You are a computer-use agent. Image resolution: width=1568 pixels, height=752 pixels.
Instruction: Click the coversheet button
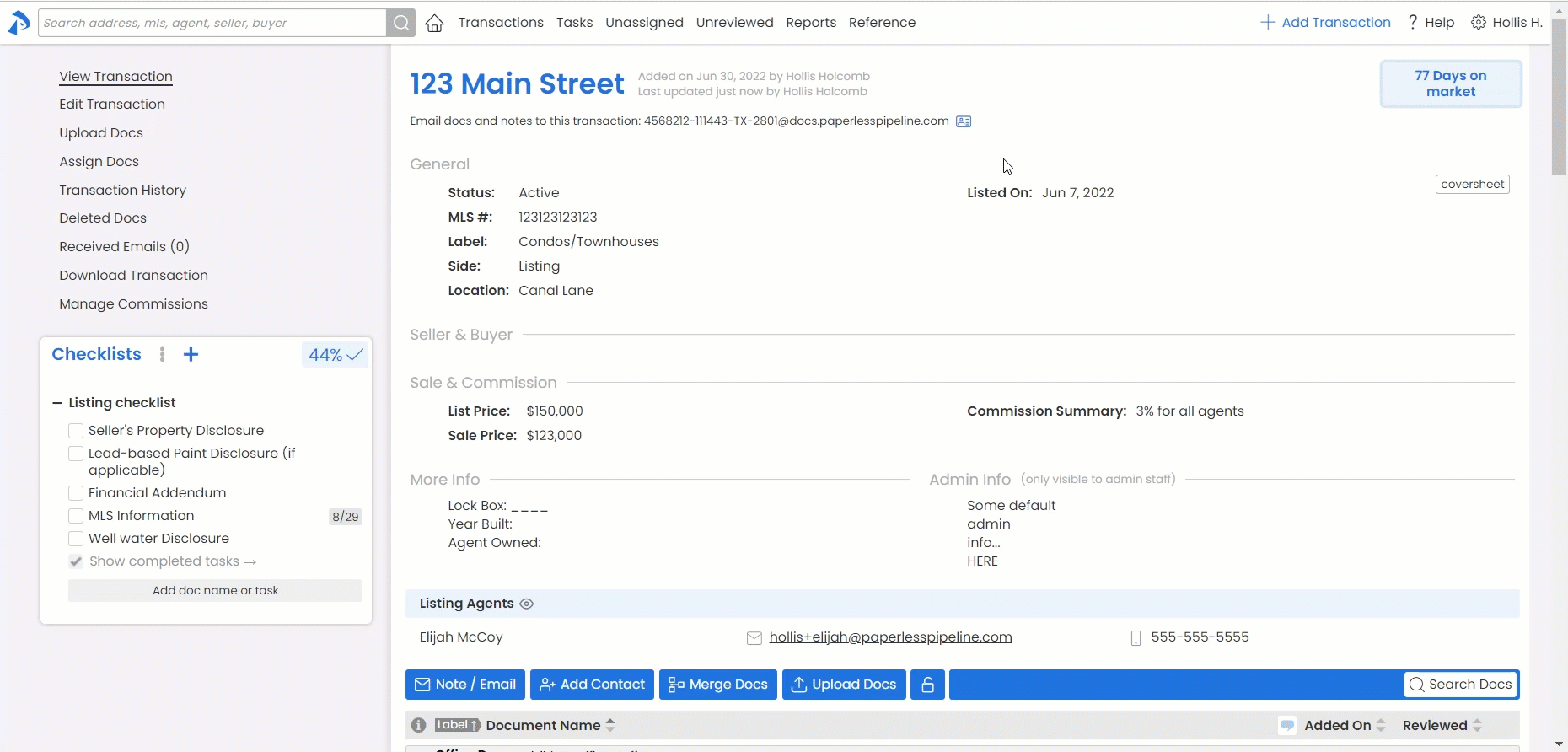tap(1472, 185)
